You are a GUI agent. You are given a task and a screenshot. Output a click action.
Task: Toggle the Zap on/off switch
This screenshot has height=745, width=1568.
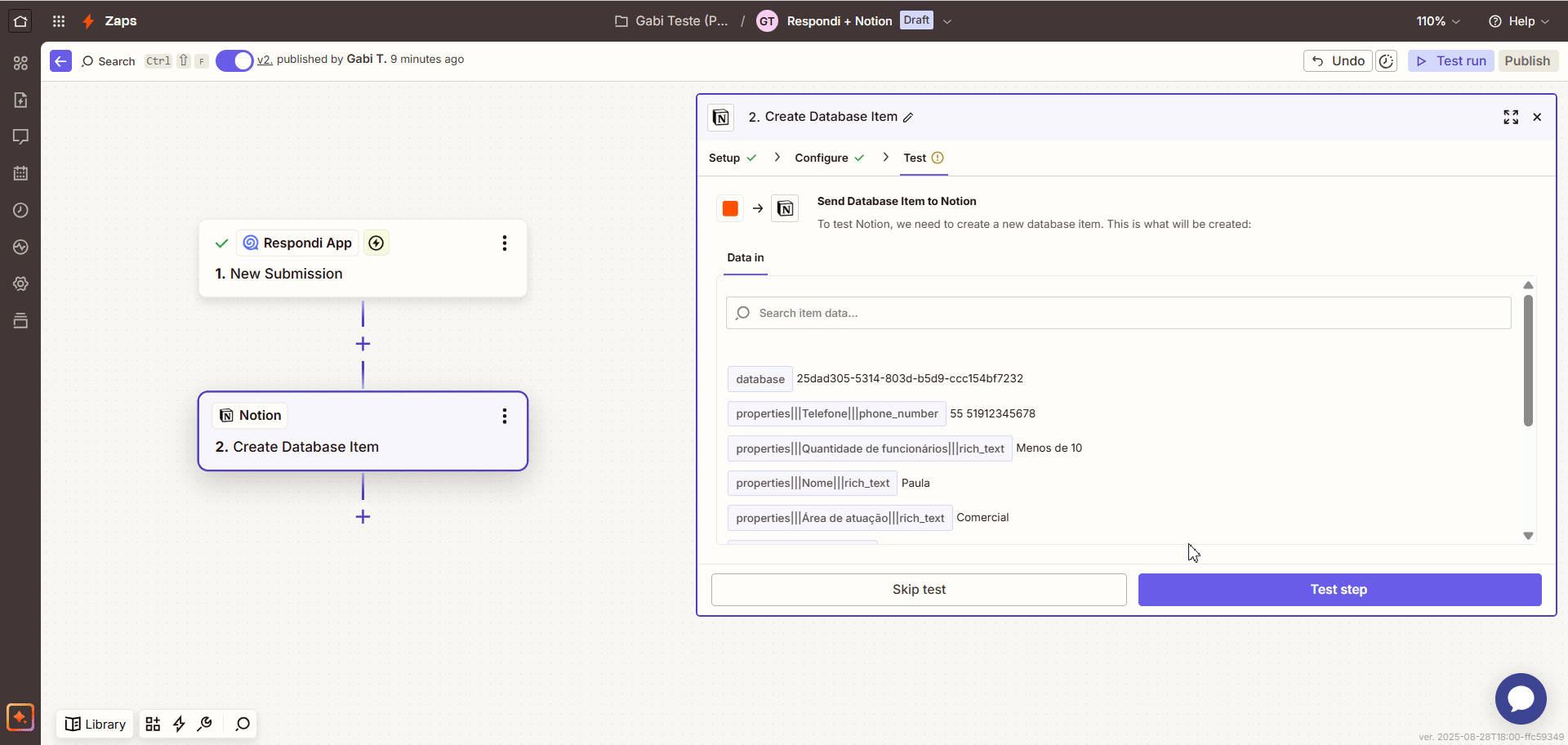[x=234, y=61]
